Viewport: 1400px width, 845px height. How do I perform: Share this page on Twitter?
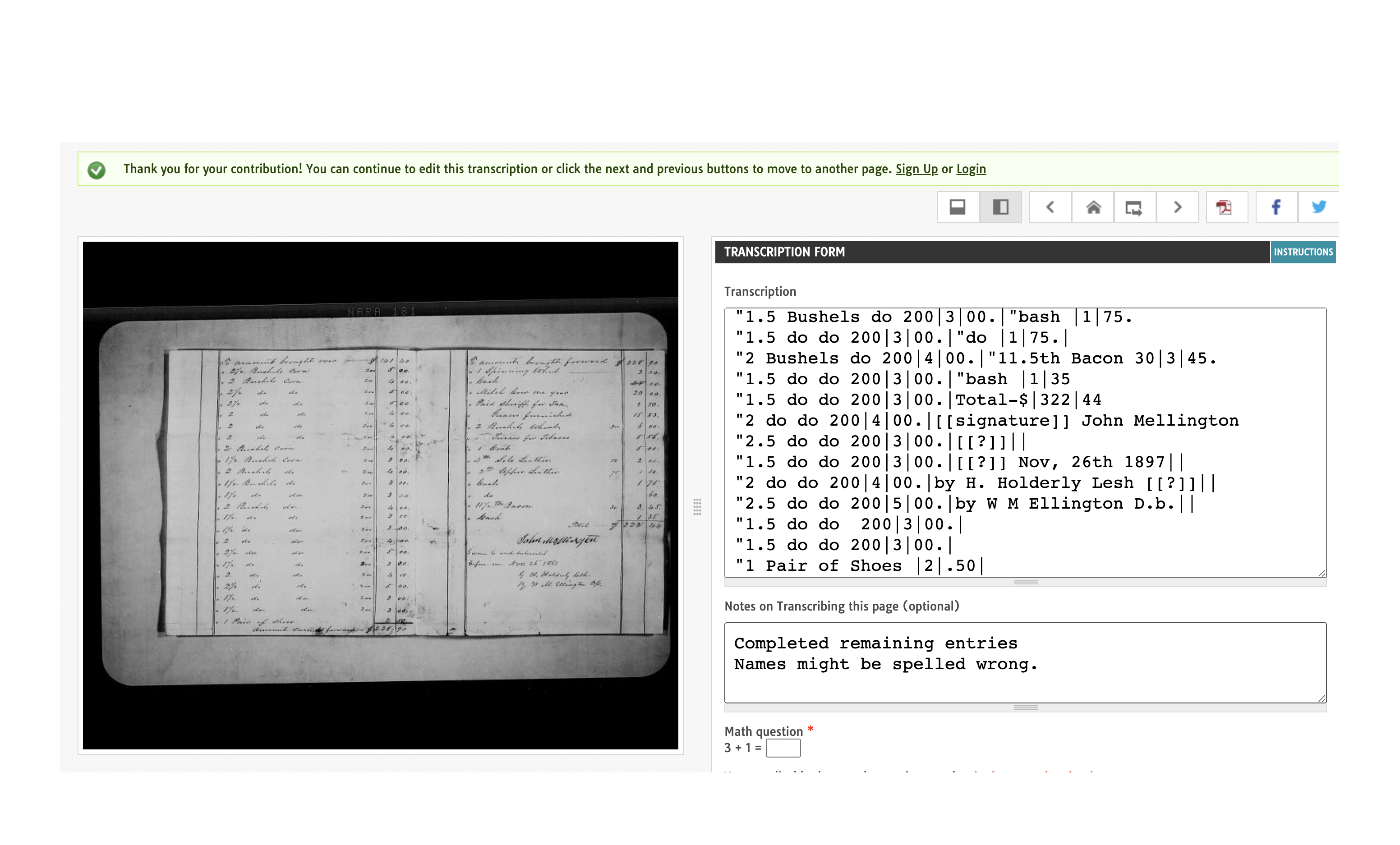tap(1319, 207)
